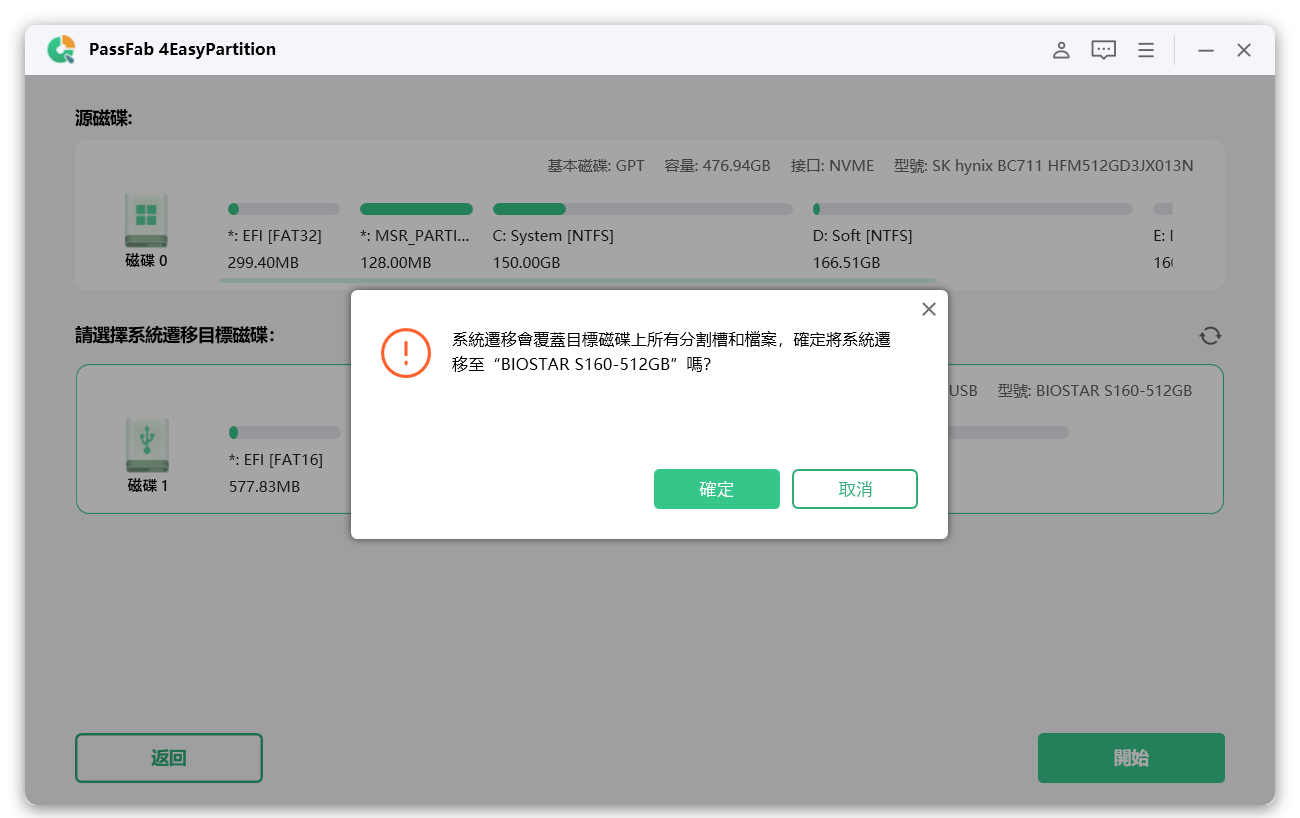1300x818 pixels.
Task: Open the user account icon
Action: tap(1061, 50)
